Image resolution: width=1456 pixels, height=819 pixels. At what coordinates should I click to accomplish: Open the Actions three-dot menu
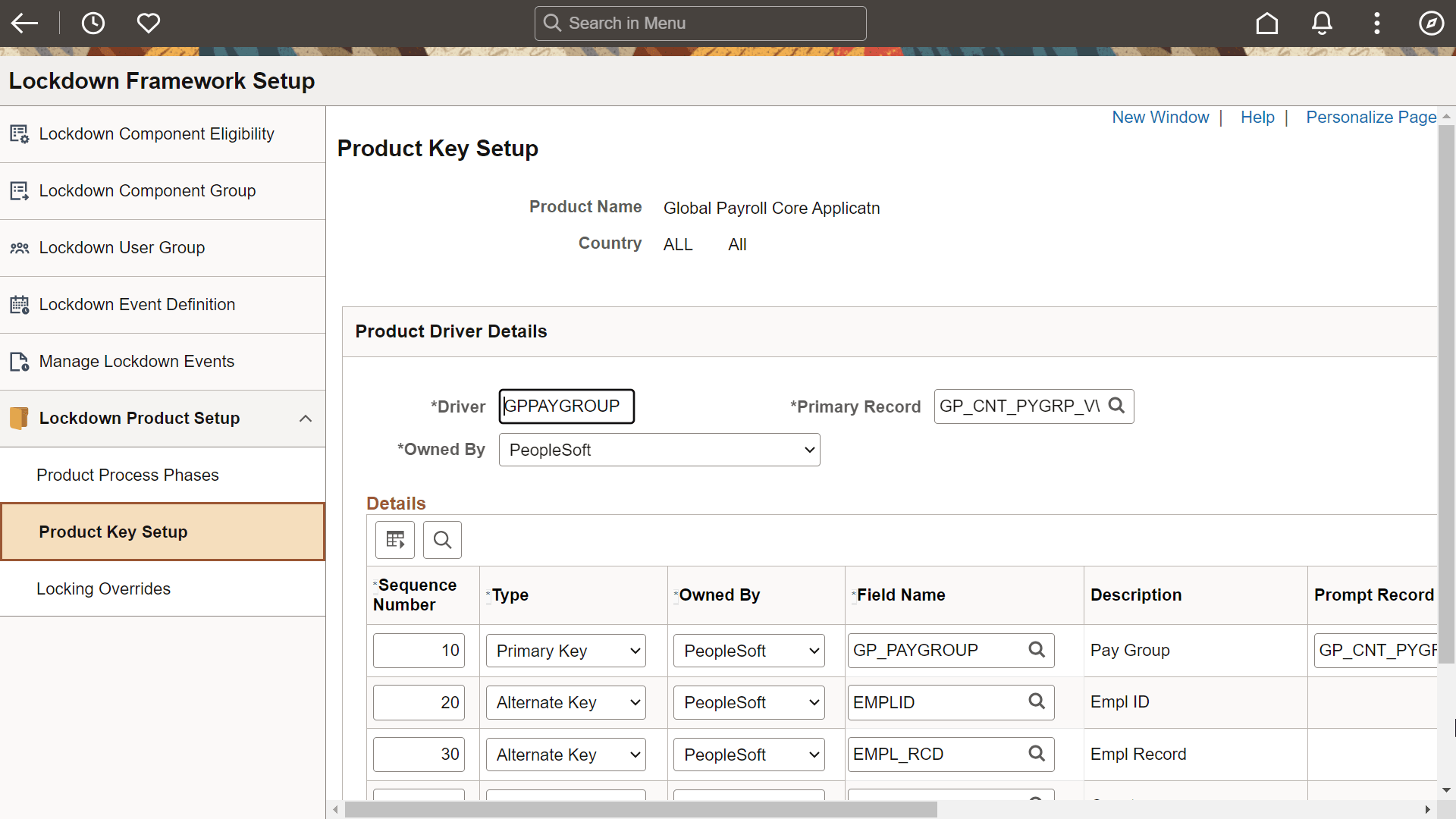point(1376,23)
